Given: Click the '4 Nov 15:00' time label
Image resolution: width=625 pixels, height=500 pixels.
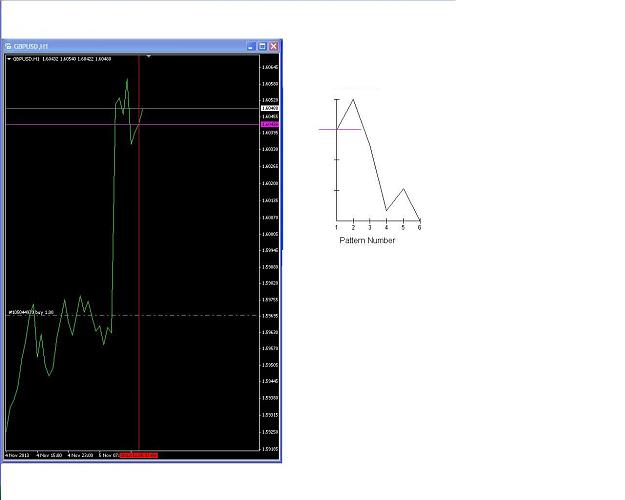Looking at the screenshot, I should [x=49, y=455].
